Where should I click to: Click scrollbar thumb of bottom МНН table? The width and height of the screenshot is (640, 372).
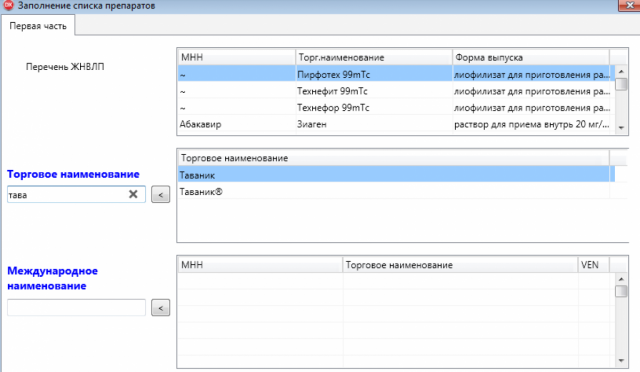621,291
